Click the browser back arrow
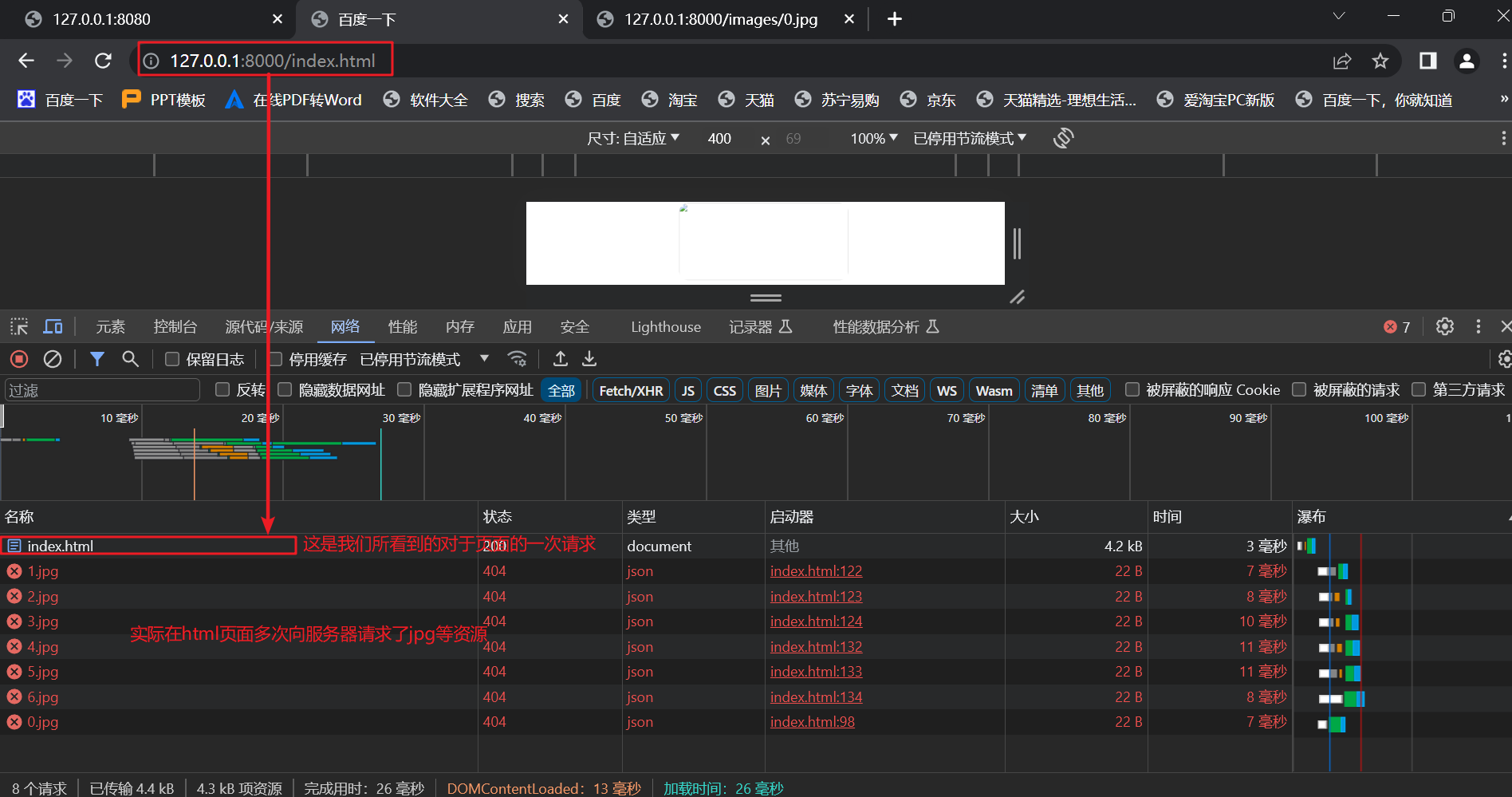1512x797 pixels. click(26, 61)
